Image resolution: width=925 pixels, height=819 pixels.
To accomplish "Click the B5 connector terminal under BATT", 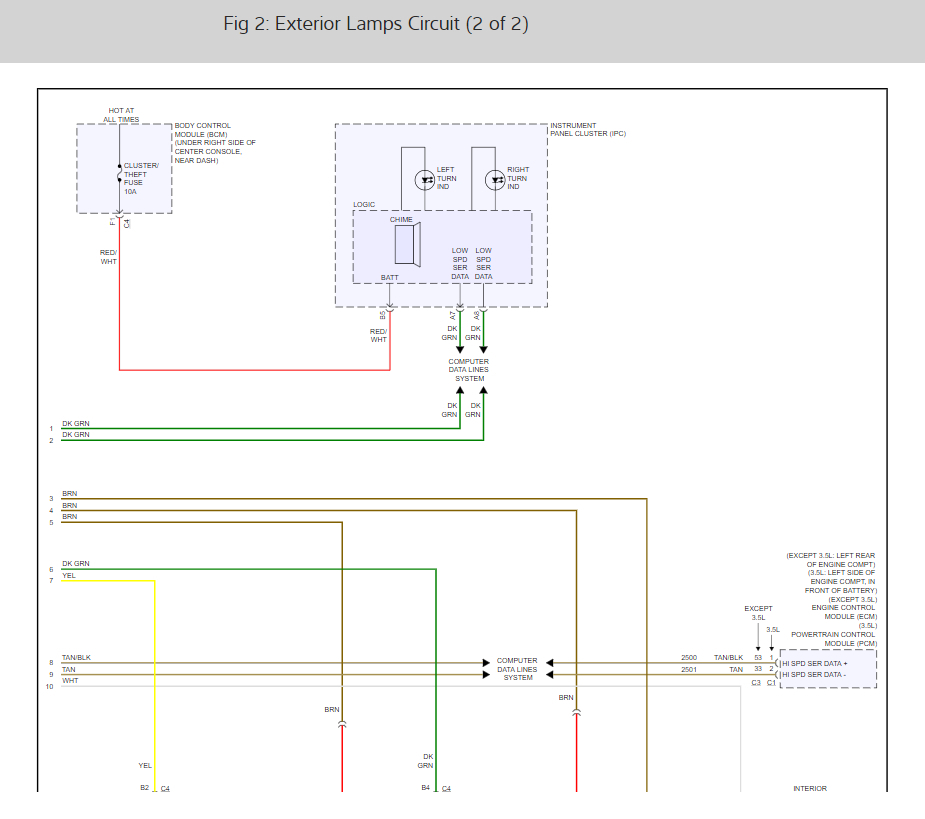I will [x=389, y=309].
